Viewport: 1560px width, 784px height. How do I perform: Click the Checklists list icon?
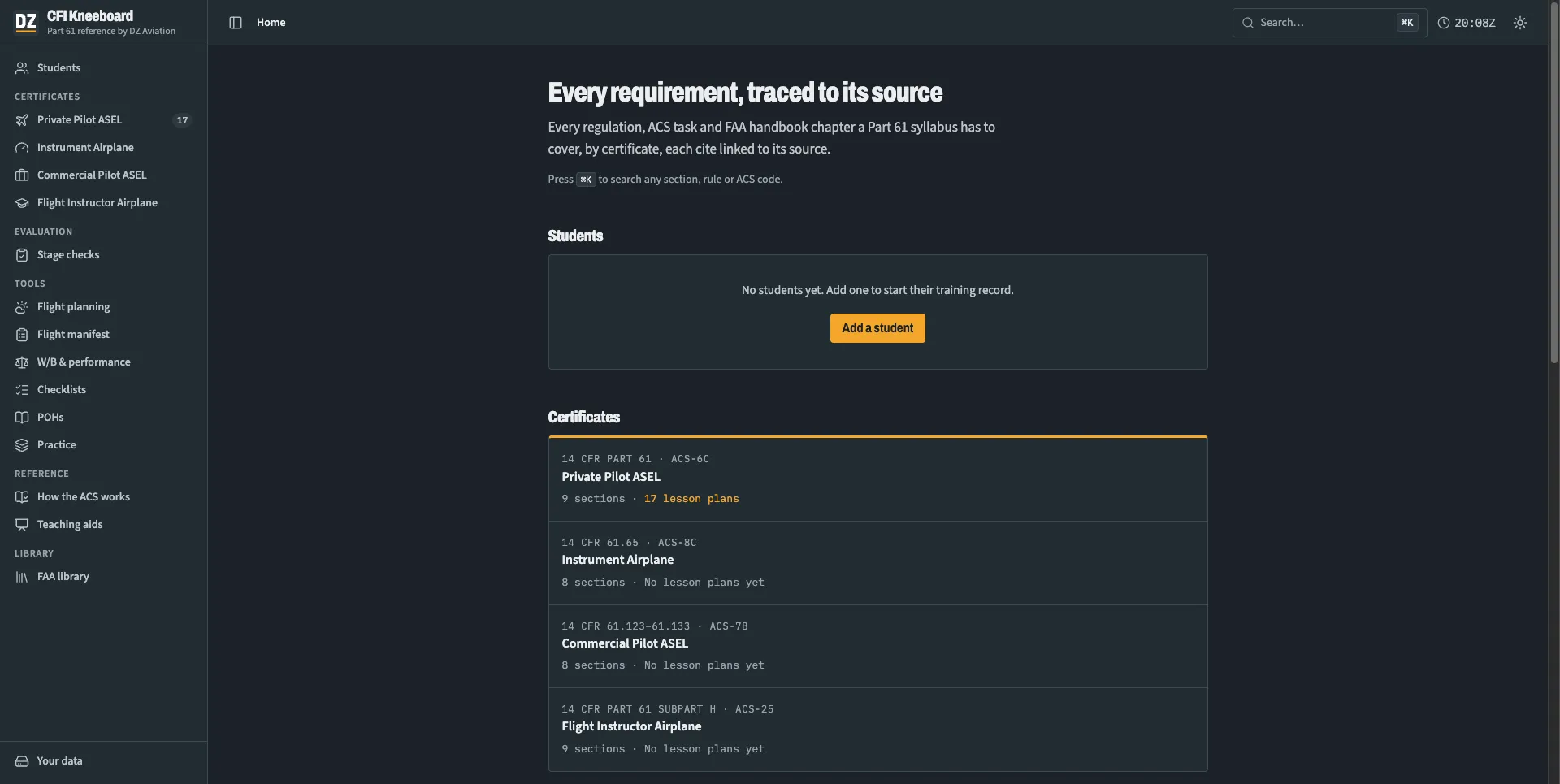(22, 390)
